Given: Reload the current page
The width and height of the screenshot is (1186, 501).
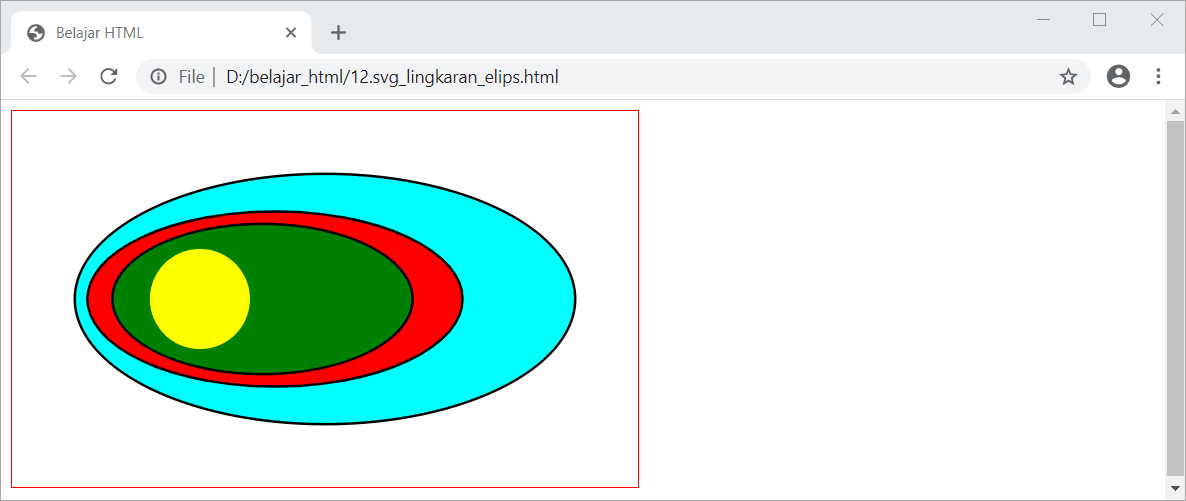Looking at the screenshot, I should [x=109, y=76].
